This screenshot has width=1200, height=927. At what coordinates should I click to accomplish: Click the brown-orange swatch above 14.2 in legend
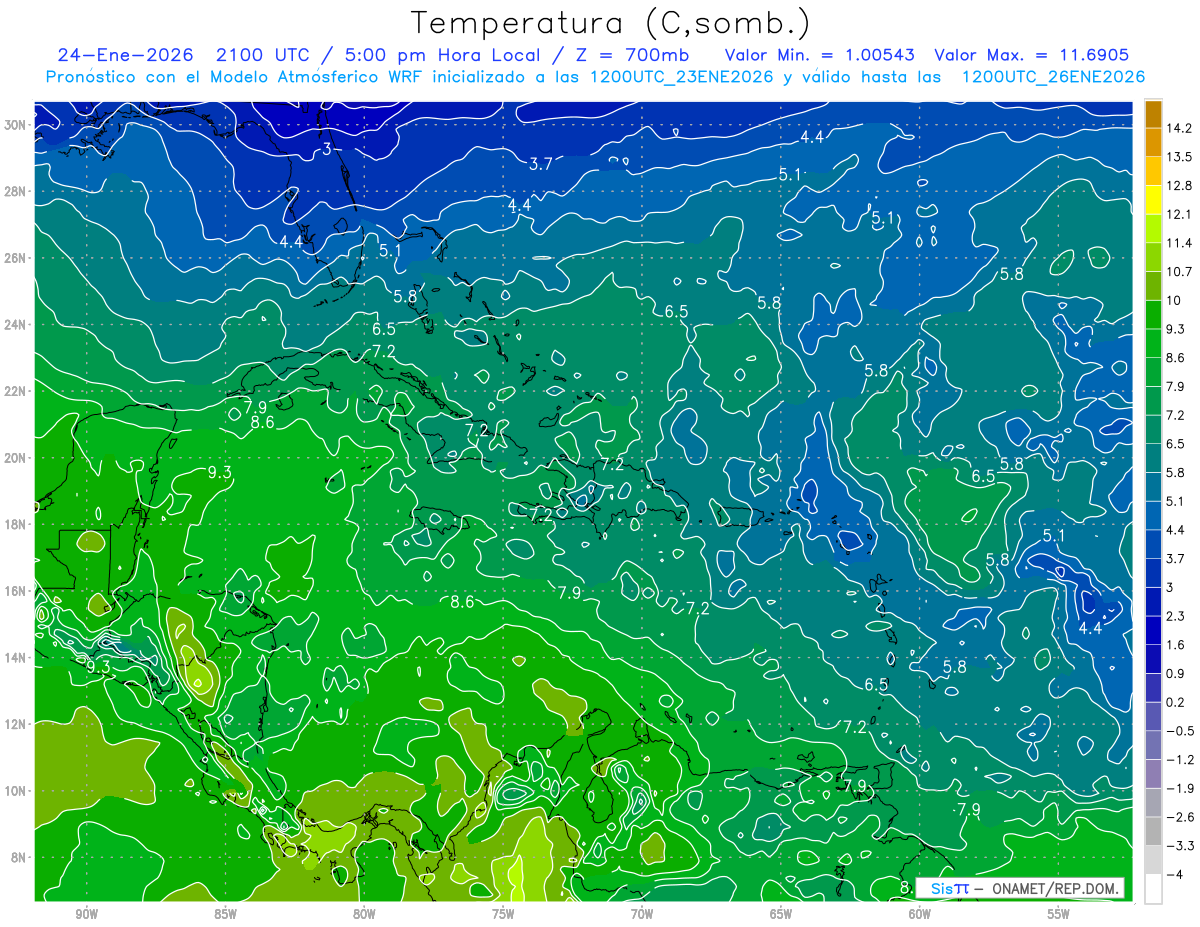[x=1153, y=114]
